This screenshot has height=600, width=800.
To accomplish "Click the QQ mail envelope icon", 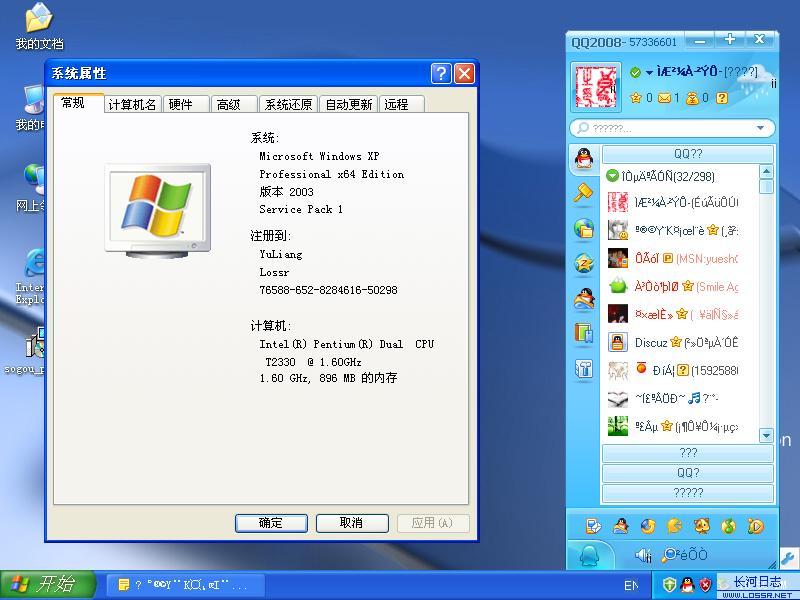I will pyautogui.click(x=664, y=97).
